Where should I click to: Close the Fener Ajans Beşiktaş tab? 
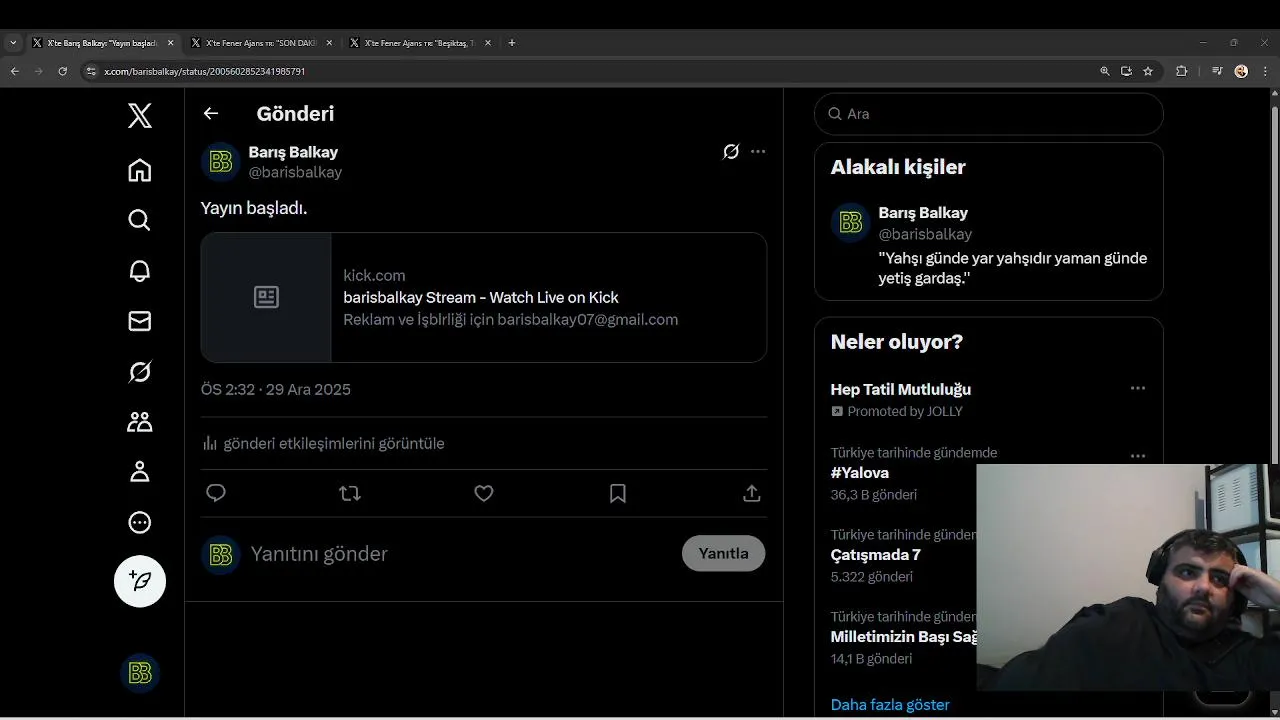(488, 43)
